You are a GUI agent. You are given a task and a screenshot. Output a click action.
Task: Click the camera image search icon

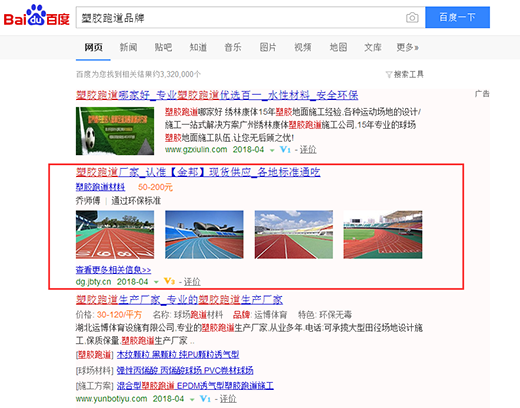click(x=412, y=17)
